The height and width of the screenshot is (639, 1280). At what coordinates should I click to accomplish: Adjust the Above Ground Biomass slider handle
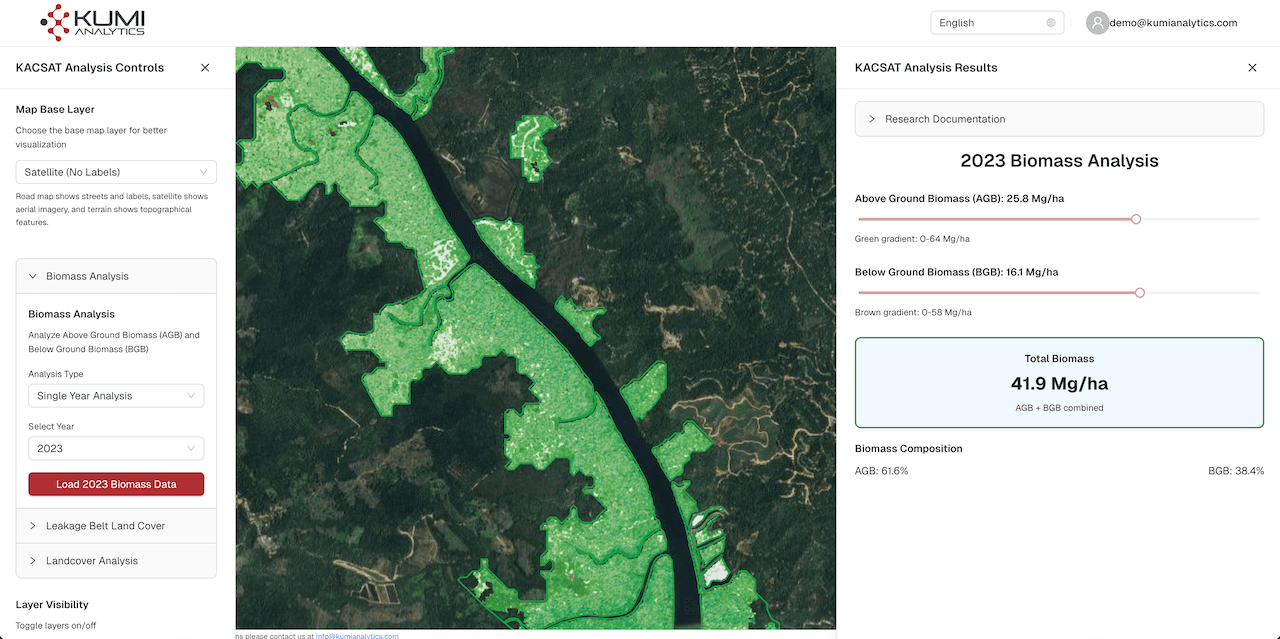click(x=1136, y=219)
